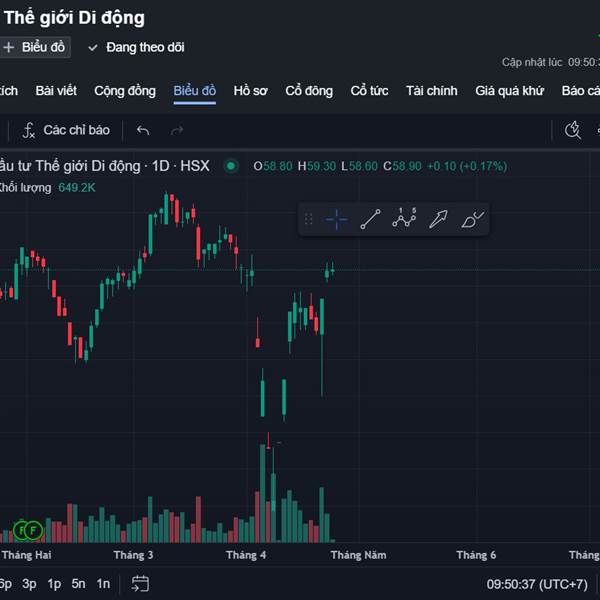The height and width of the screenshot is (600, 600).
Task: Click the redo arrow icon
Action: point(176,130)
